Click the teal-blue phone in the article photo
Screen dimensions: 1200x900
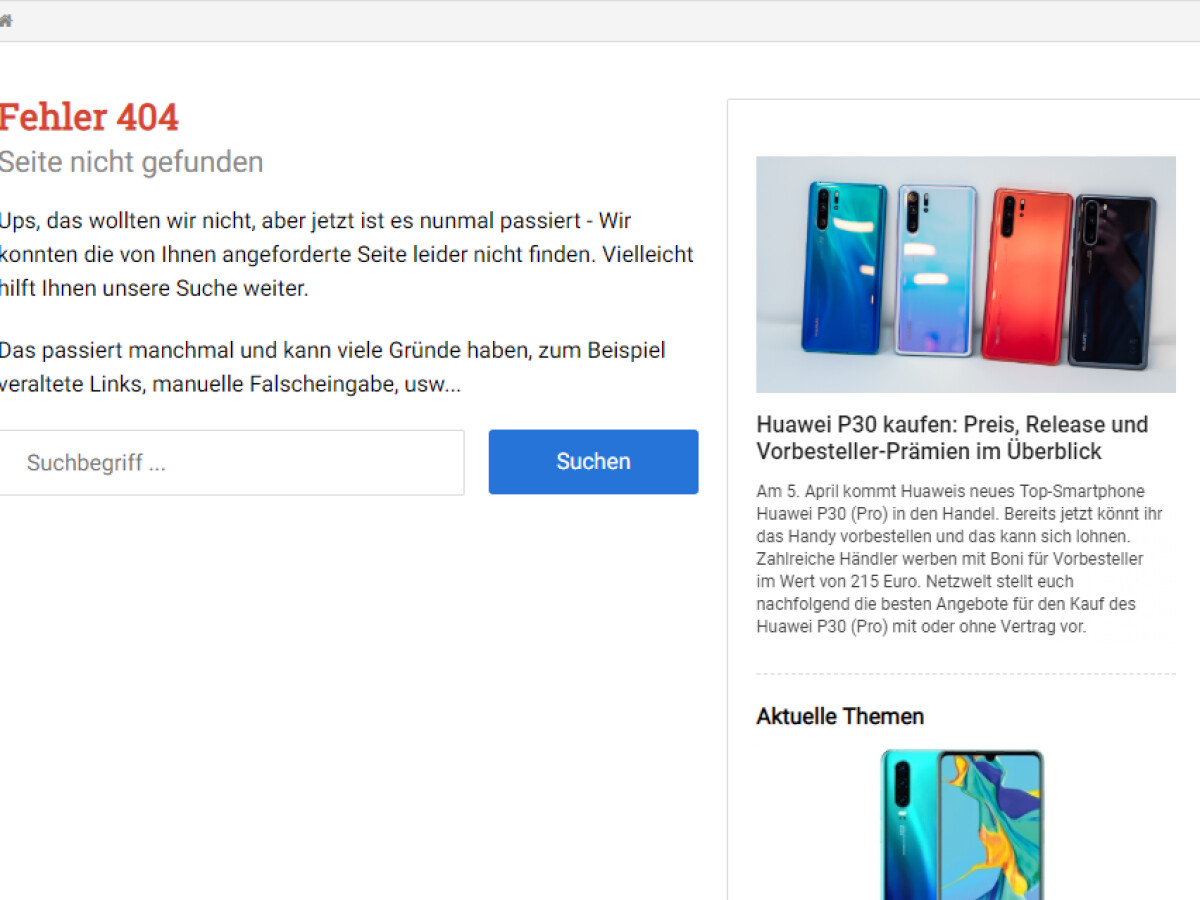click(x=847, y=266)
